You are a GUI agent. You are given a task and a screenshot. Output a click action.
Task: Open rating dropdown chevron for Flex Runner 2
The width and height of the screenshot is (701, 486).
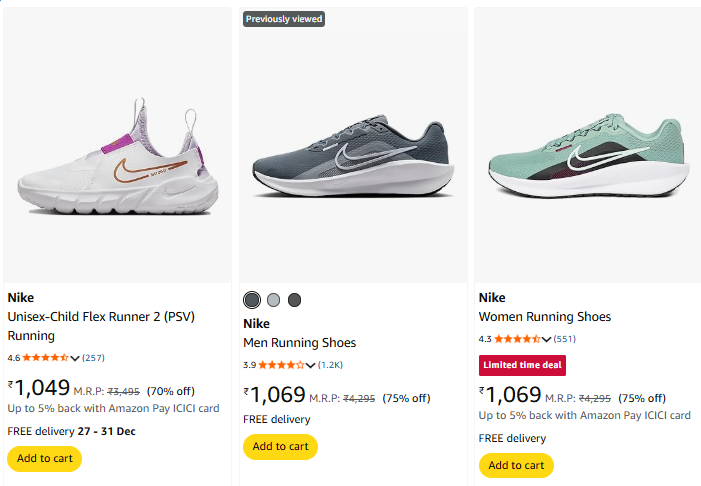[x=75, y=358]
